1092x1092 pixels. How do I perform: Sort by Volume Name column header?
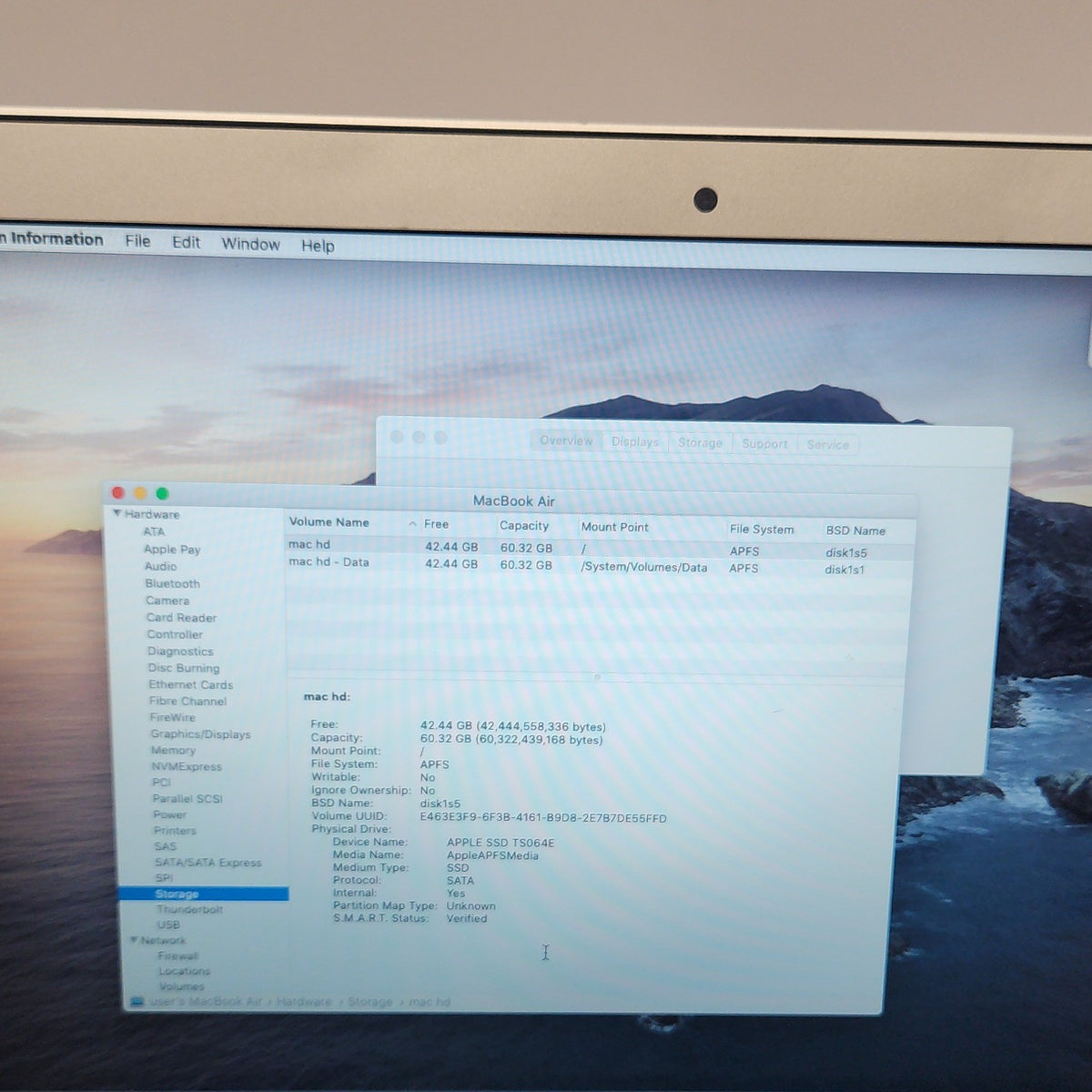(329, 522)
